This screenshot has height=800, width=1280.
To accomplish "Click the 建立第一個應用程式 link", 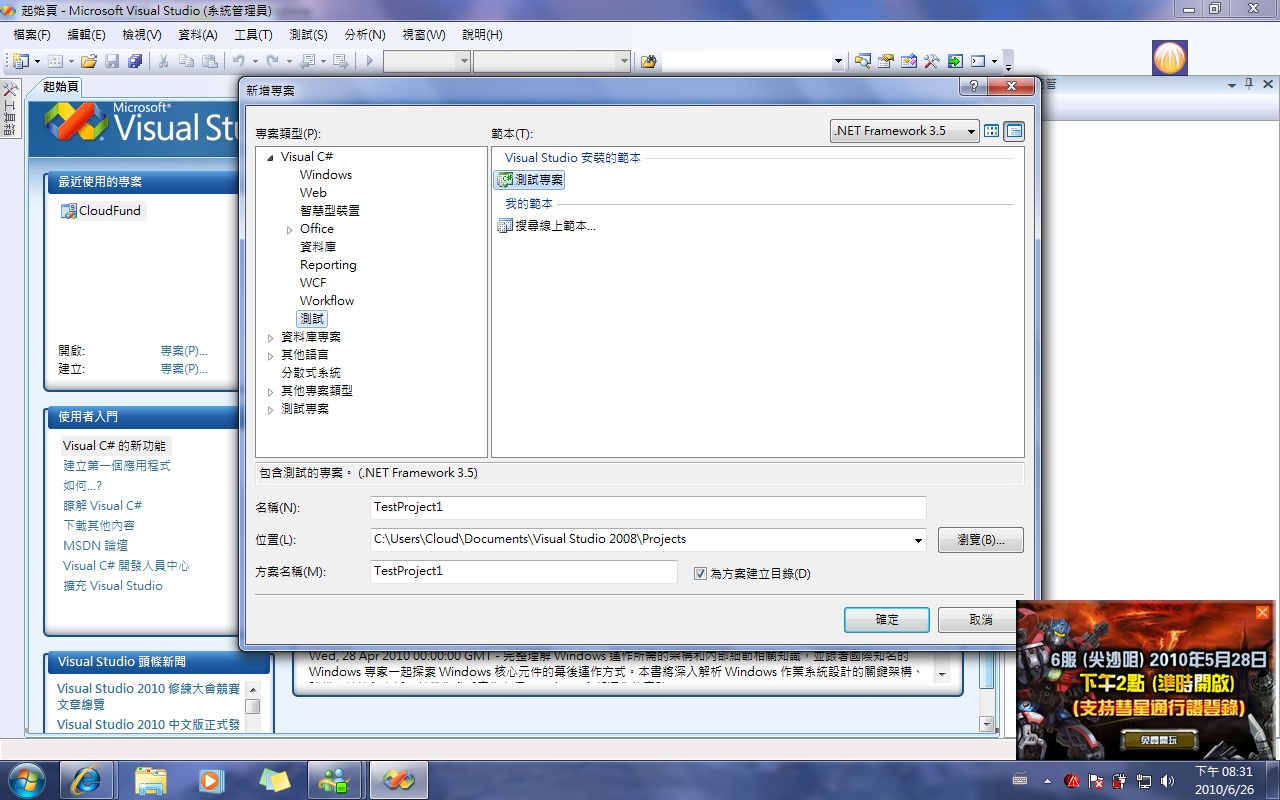I will click(117, 466).
